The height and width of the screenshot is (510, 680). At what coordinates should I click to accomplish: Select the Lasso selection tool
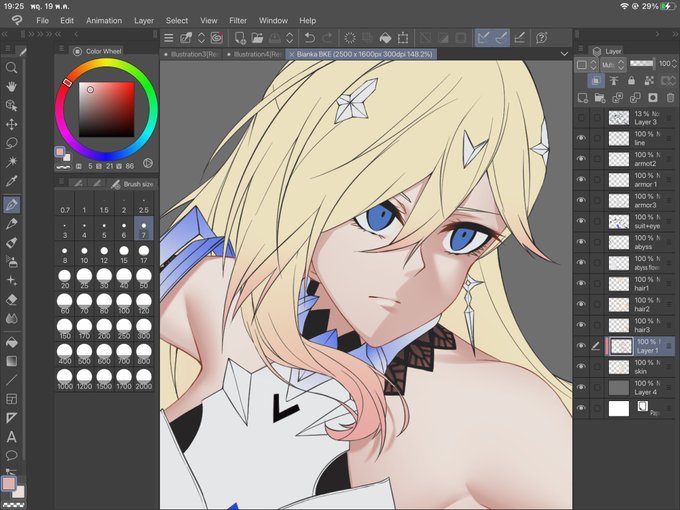(x=11, y=143)
